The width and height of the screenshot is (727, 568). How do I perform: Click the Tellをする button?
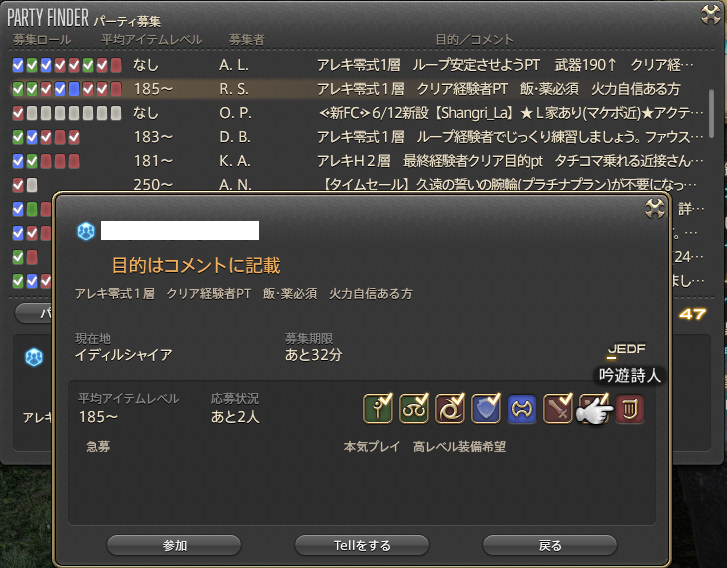[x=362, y=545]
